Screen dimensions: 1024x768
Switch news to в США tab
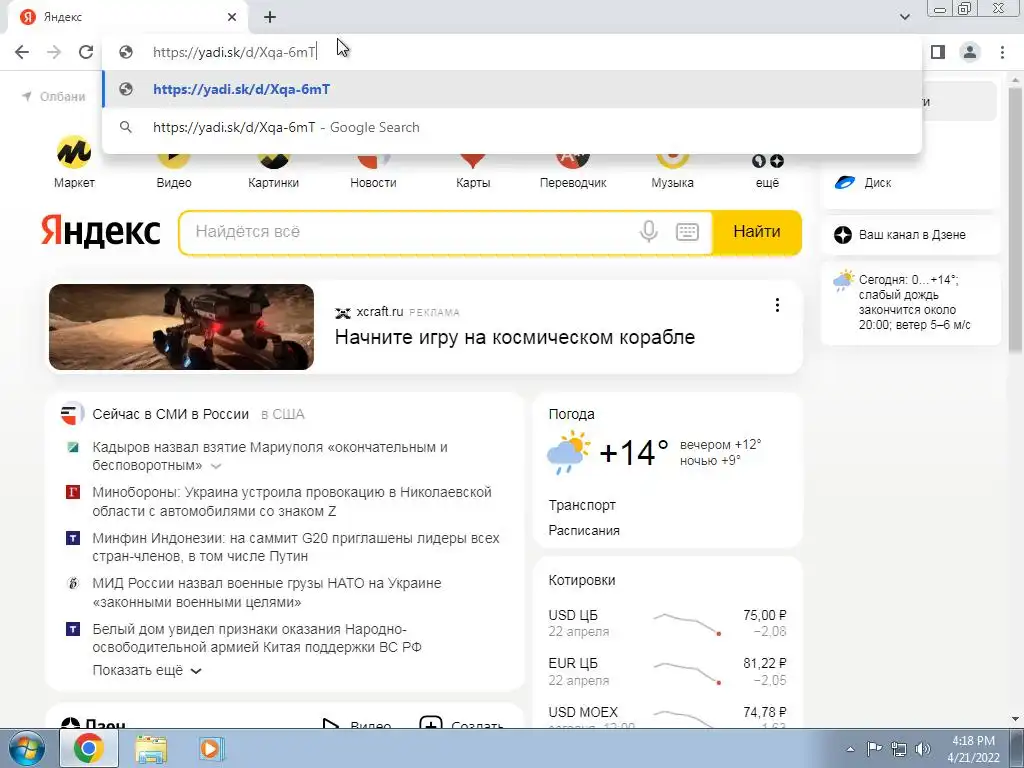[283, 414]
